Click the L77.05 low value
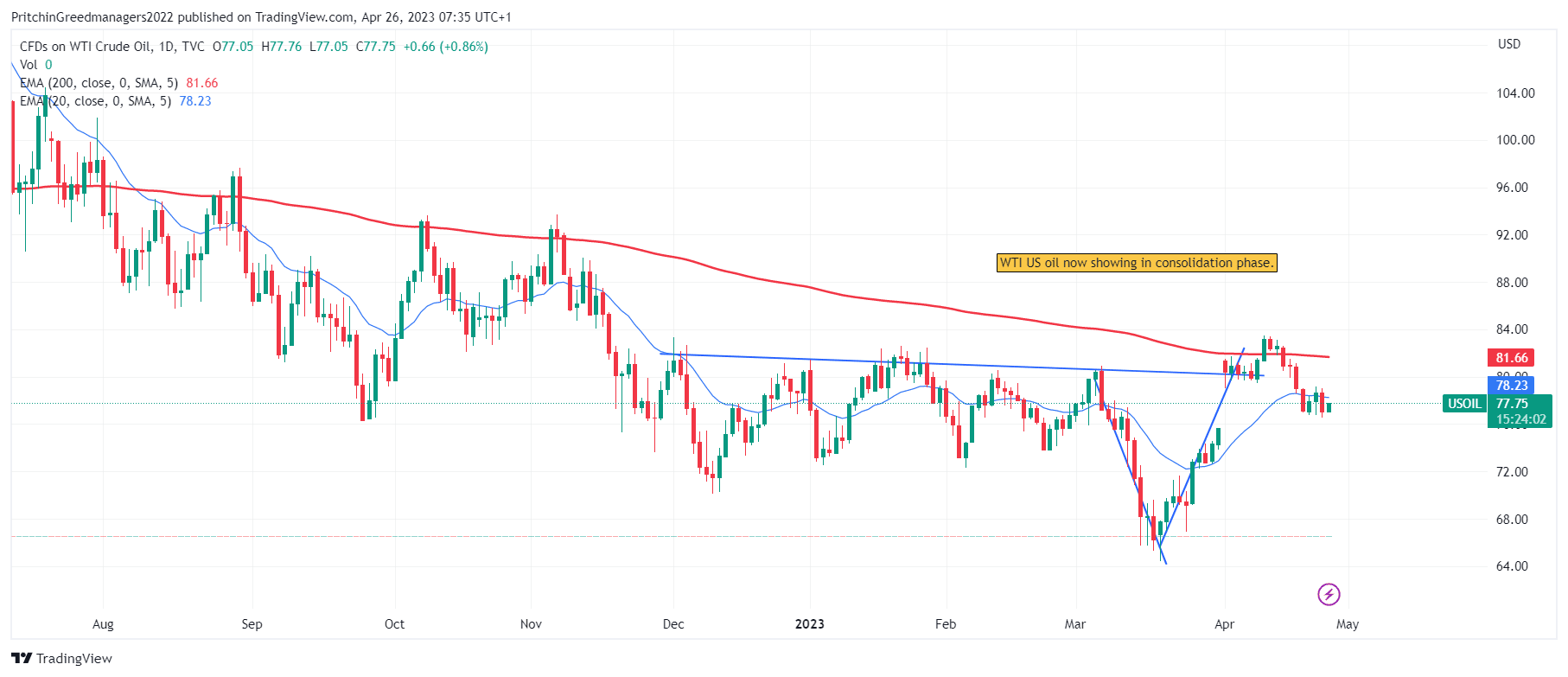This screenshot has width=1568, height=677. (328, 47)
